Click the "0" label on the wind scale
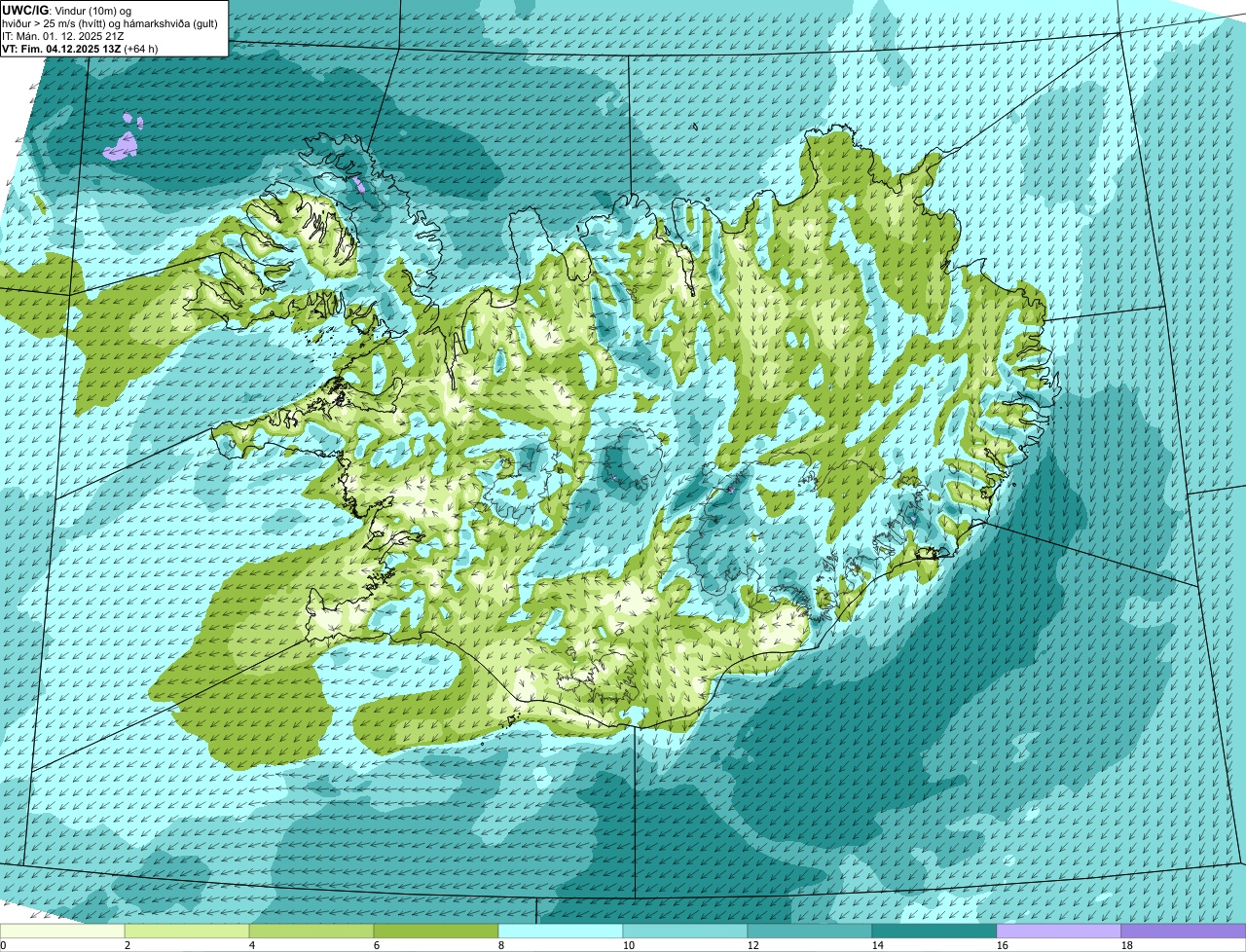The width and height of the screenshot is (1246, 952). click(x=3, y=945)
